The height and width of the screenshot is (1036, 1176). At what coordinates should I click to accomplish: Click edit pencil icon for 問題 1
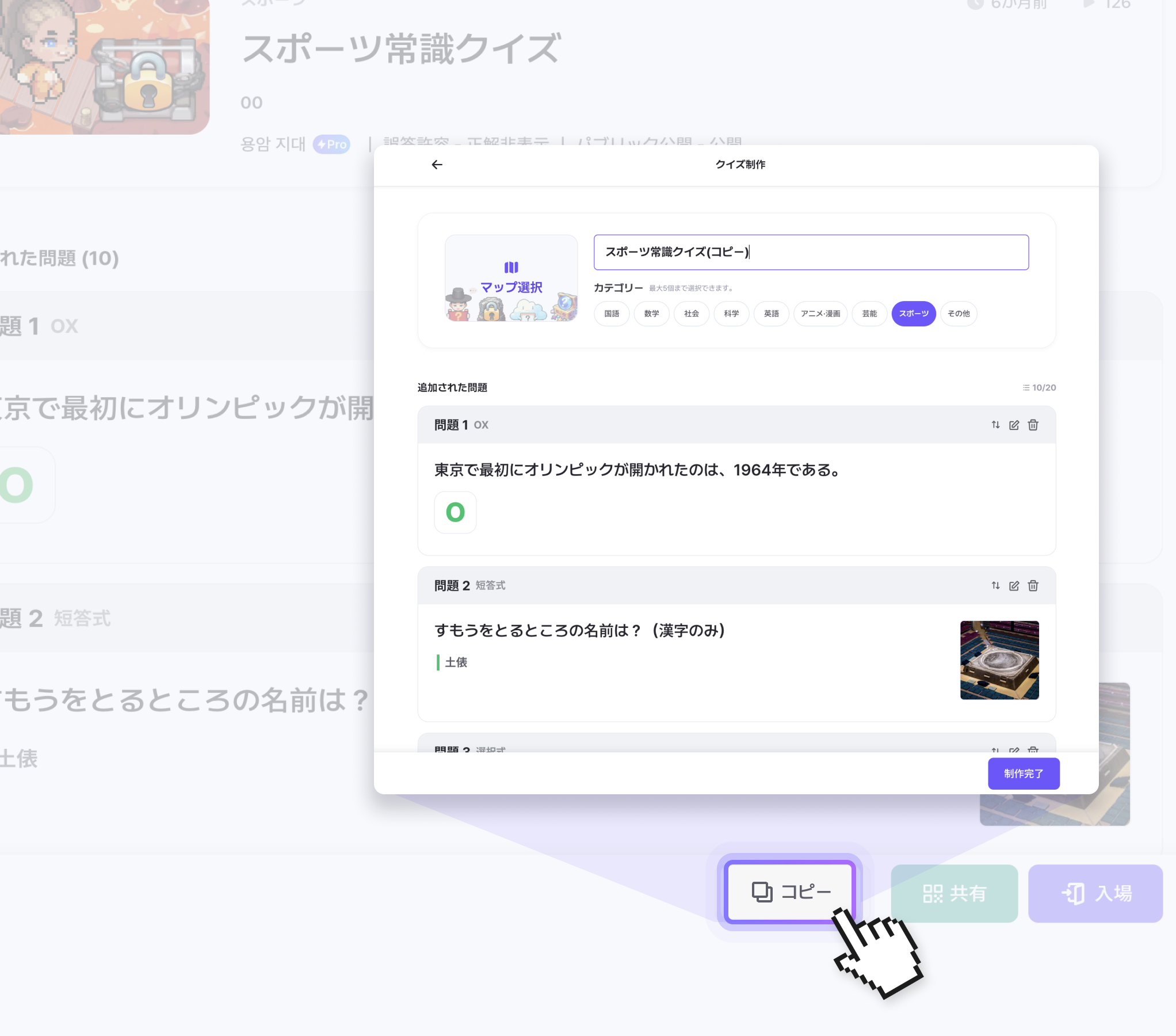coord(1014,425)
